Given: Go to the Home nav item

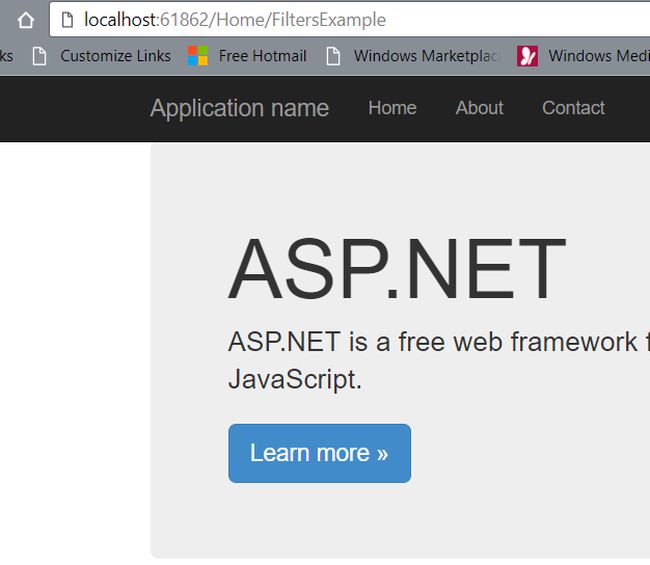Looking at the screenshot, I should (392, 108).
